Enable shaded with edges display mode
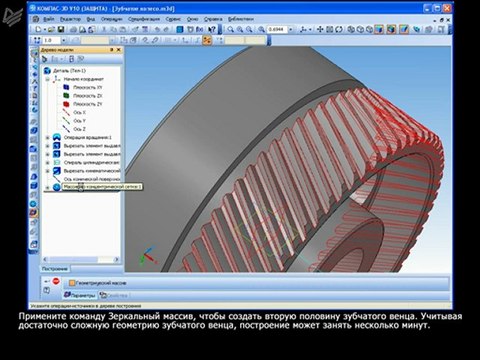Image resolution: width=480 pixels, height=360 pixels. [x=391, y=30]
